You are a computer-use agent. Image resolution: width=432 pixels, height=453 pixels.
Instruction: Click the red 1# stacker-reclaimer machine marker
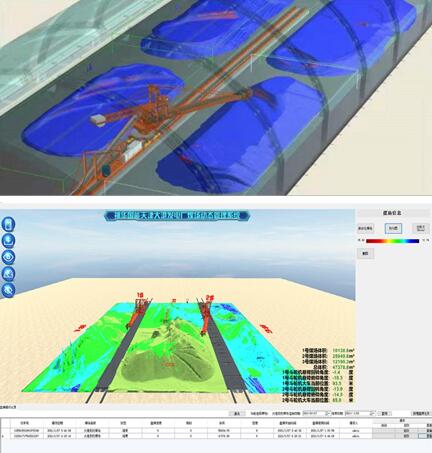[140, 295]
